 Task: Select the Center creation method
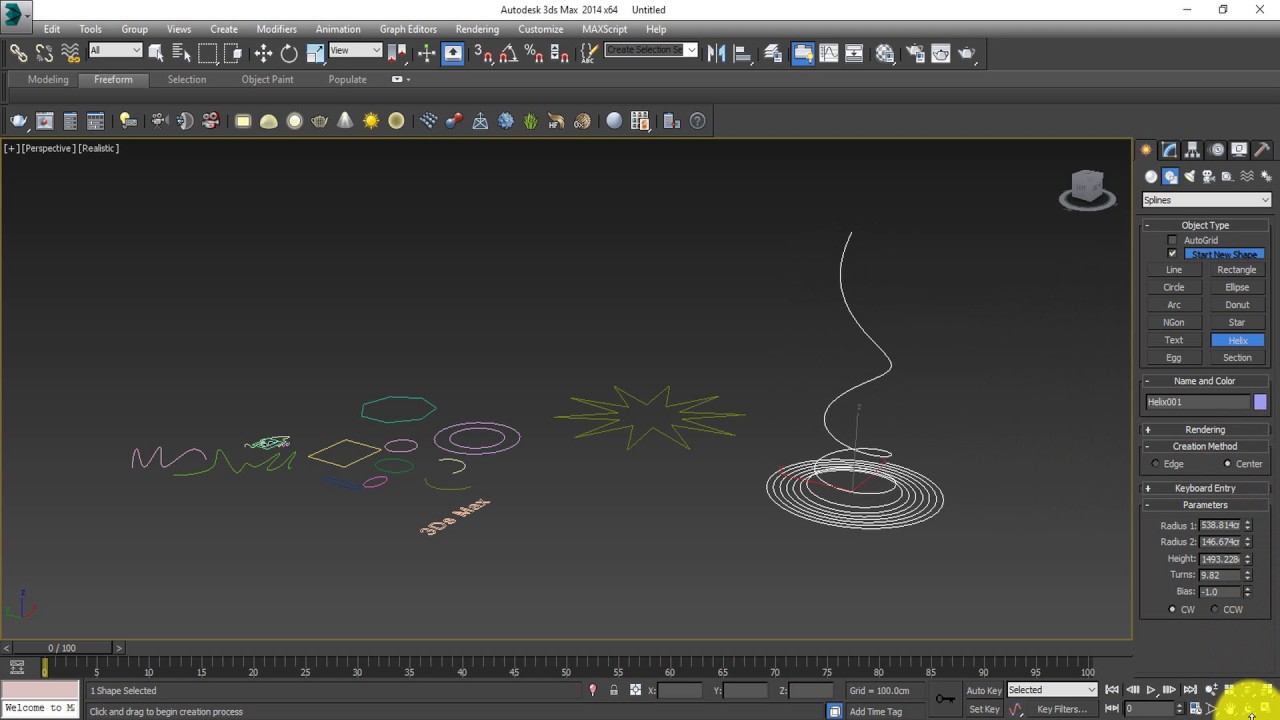(x=1228, y=464)
